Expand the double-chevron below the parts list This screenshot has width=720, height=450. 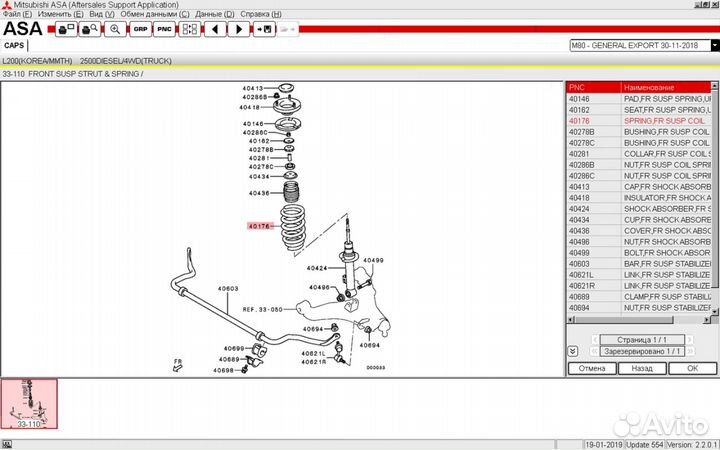click(x=572, y=351)
